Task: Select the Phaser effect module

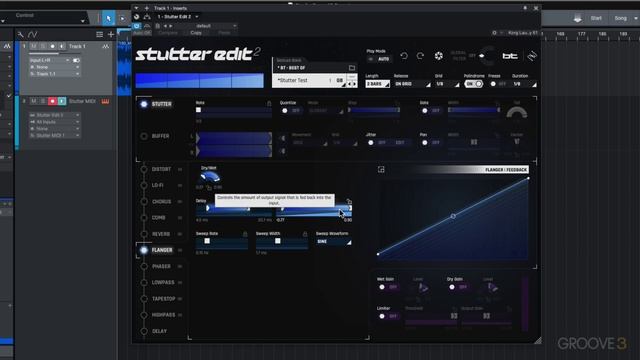Action: [x=161, y=267]
